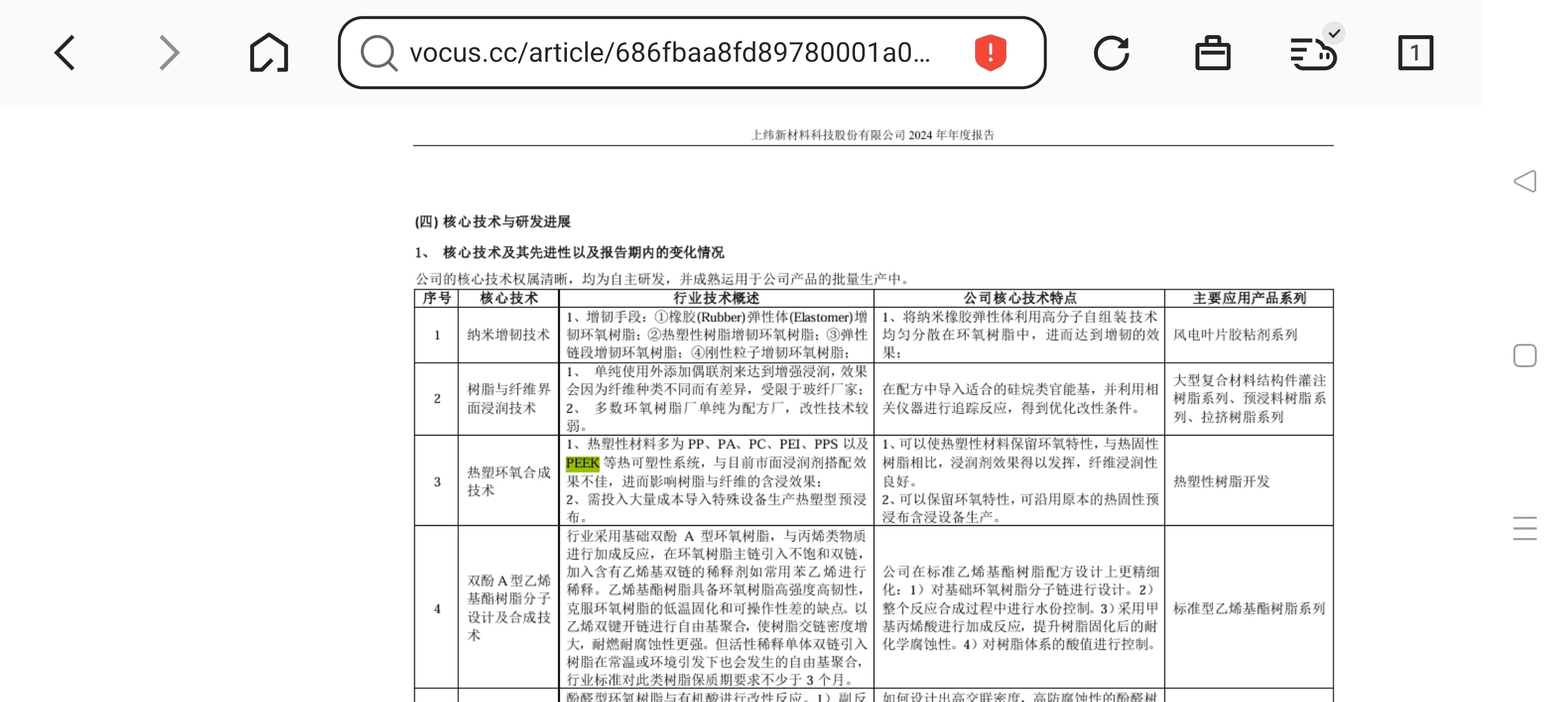
Task: Click the 主要应用产品系列 header
Action: coord(1249,298)
